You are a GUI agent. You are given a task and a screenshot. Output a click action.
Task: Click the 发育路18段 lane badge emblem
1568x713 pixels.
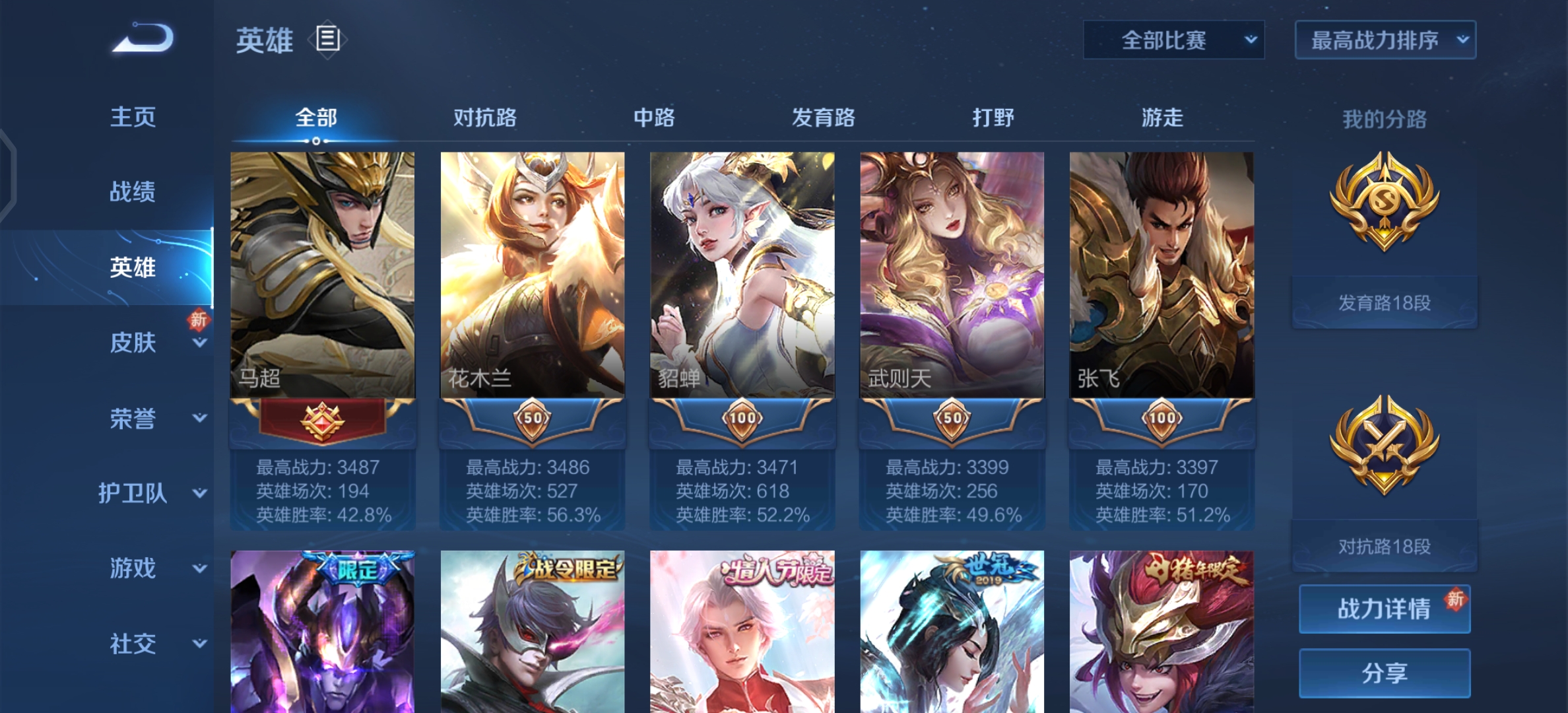[x=1384, y=201]
